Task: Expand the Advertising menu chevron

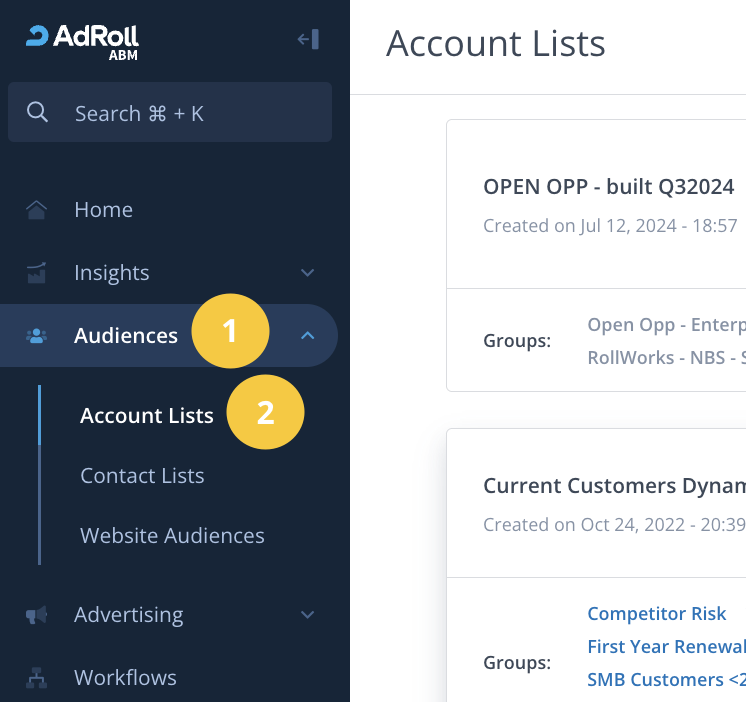Action: (308, 615)
